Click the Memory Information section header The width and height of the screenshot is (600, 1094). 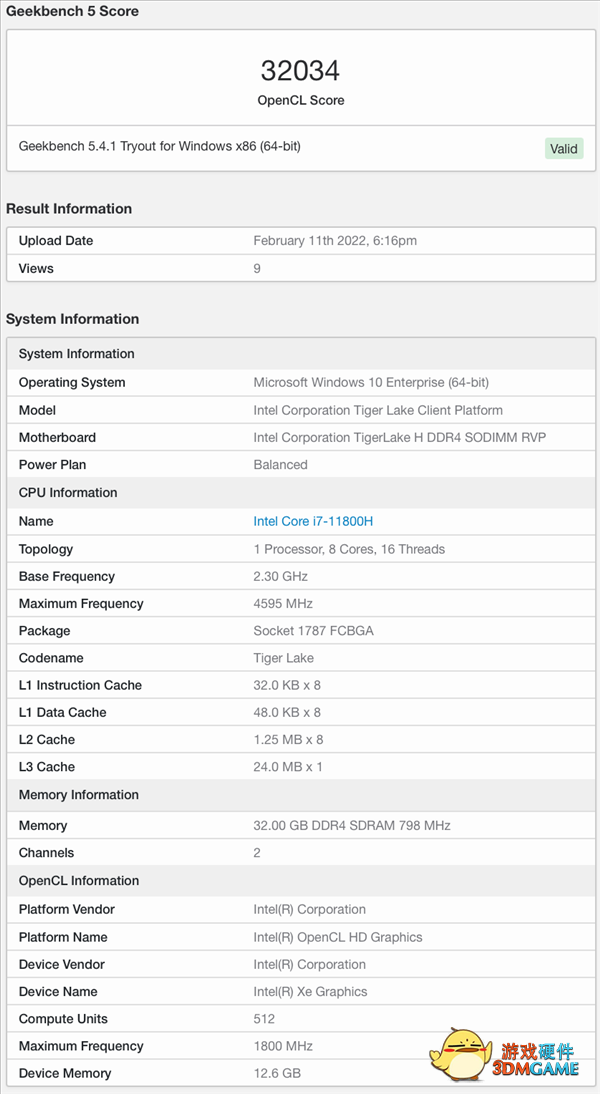[79, 795]
